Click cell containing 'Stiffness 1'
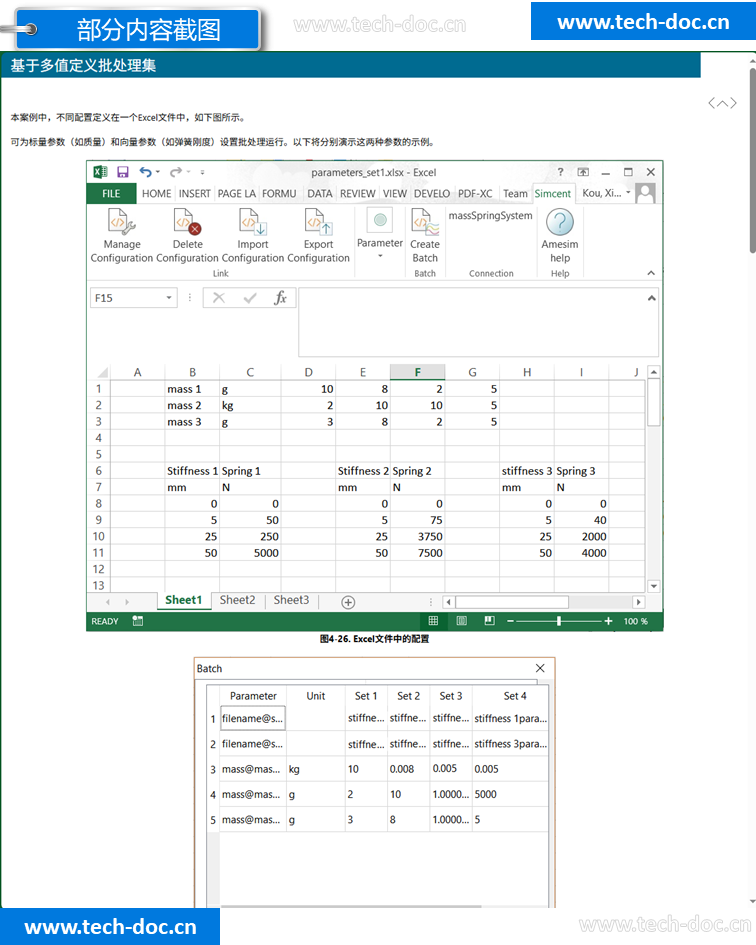Screen dimensions: 756x945 click(x=192, y=471)
